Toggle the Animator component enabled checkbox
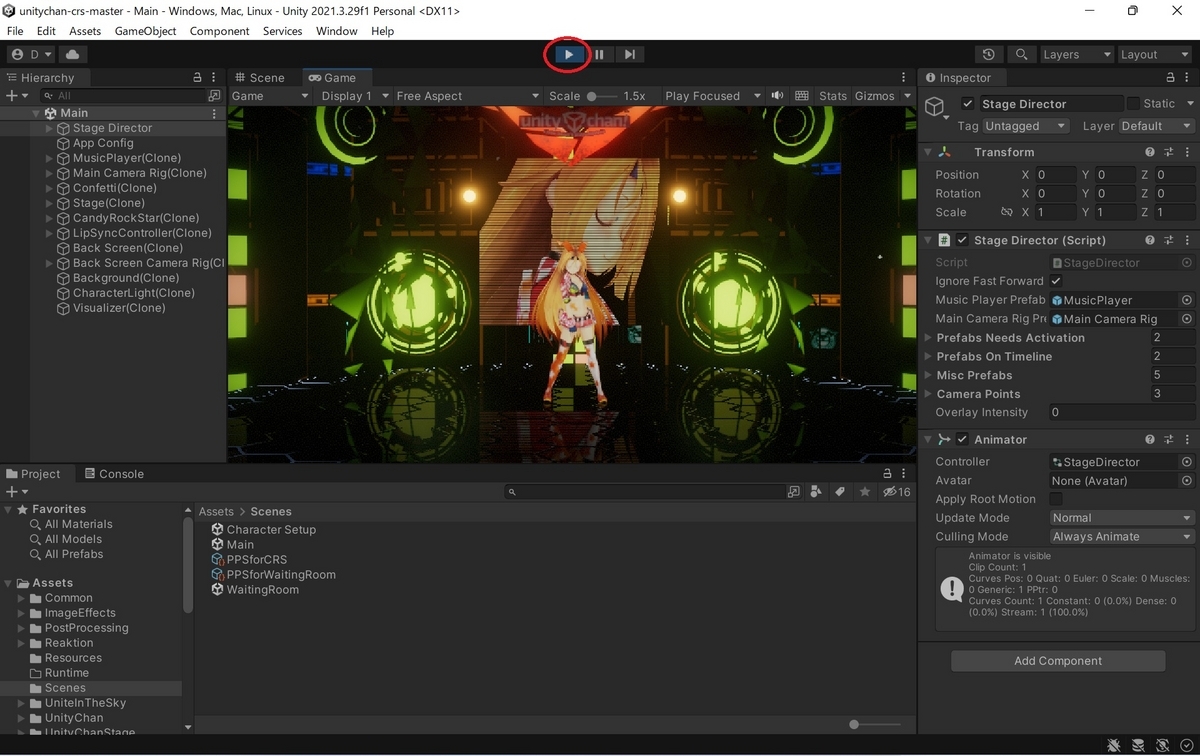This screenshot has width=1200, height=756. 962,439
